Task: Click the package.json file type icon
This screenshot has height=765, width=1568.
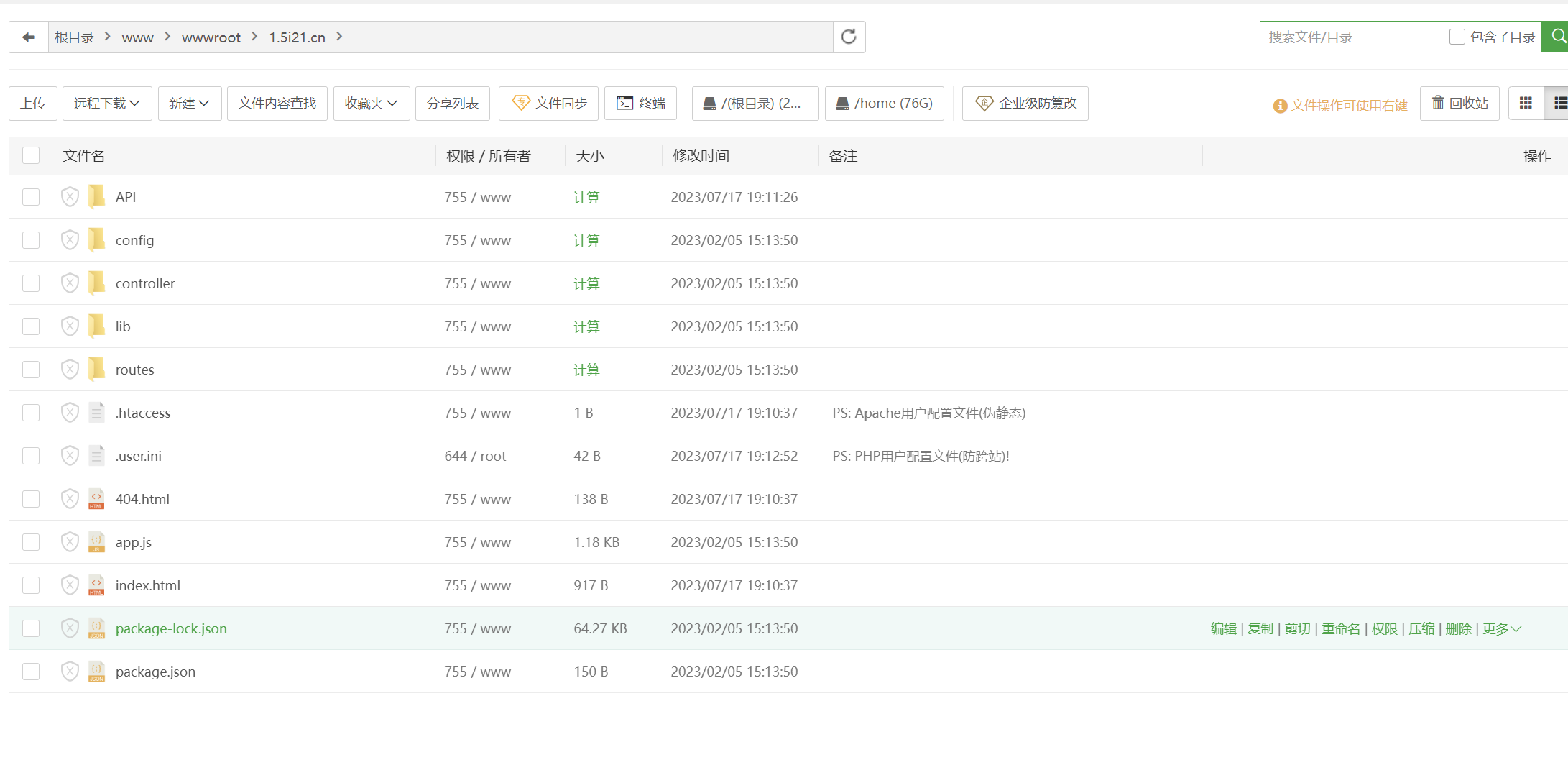Action: (x=96, y=672)
